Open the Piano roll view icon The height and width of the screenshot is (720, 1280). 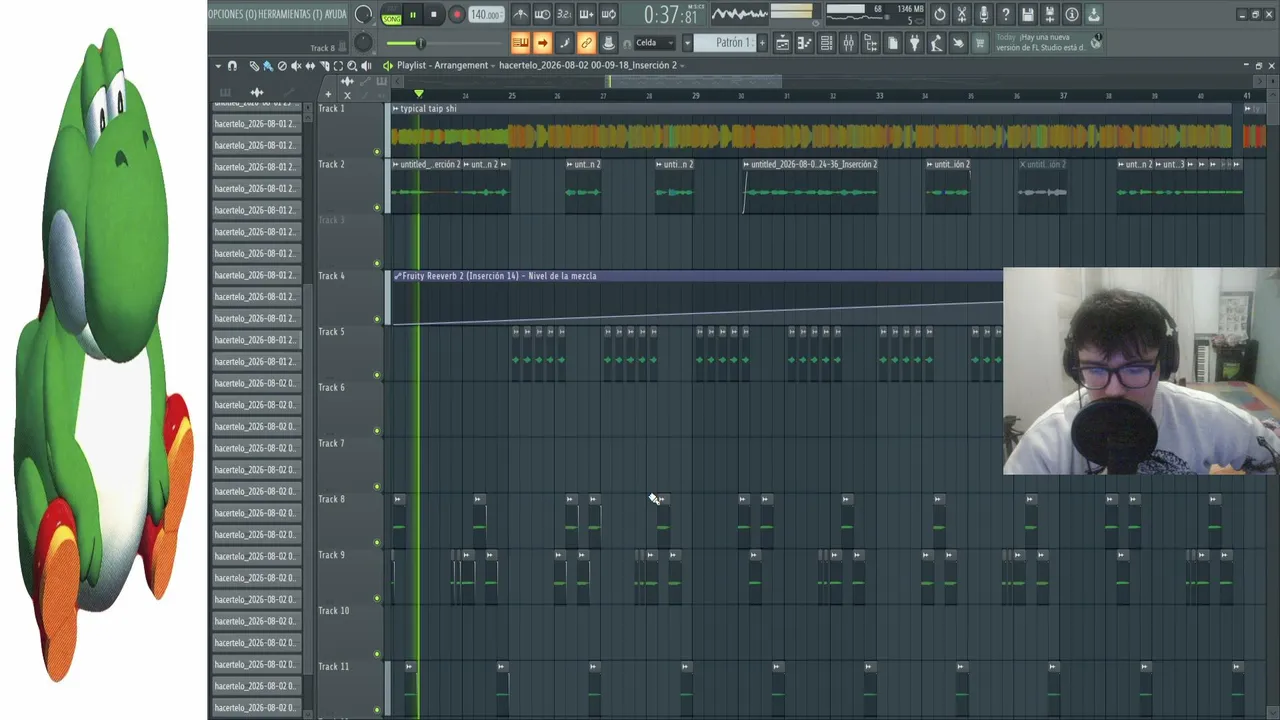[805, 43]
